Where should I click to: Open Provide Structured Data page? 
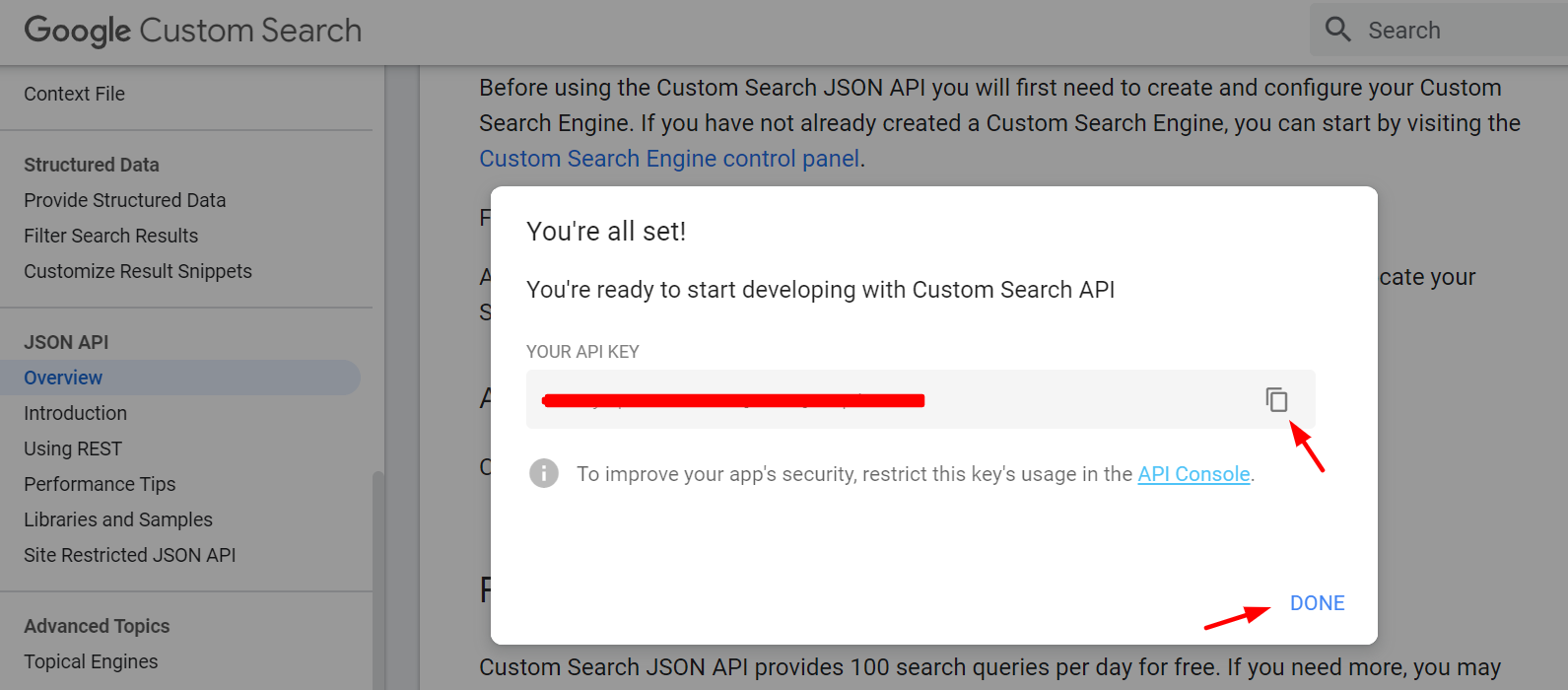[125, 200]
